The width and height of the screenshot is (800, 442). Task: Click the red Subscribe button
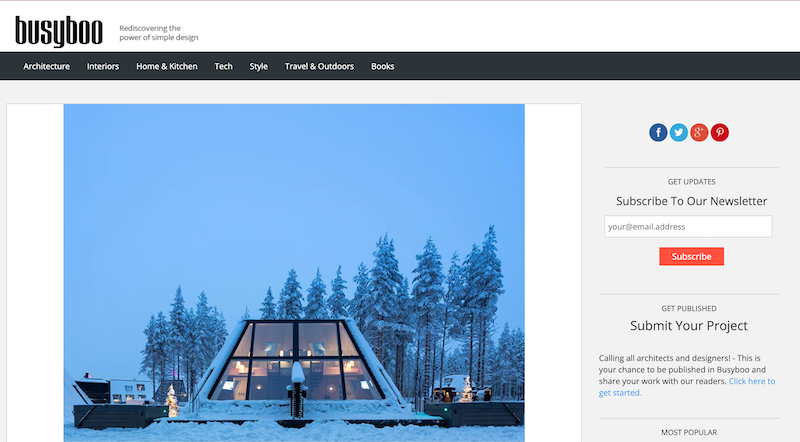point(691,256)
